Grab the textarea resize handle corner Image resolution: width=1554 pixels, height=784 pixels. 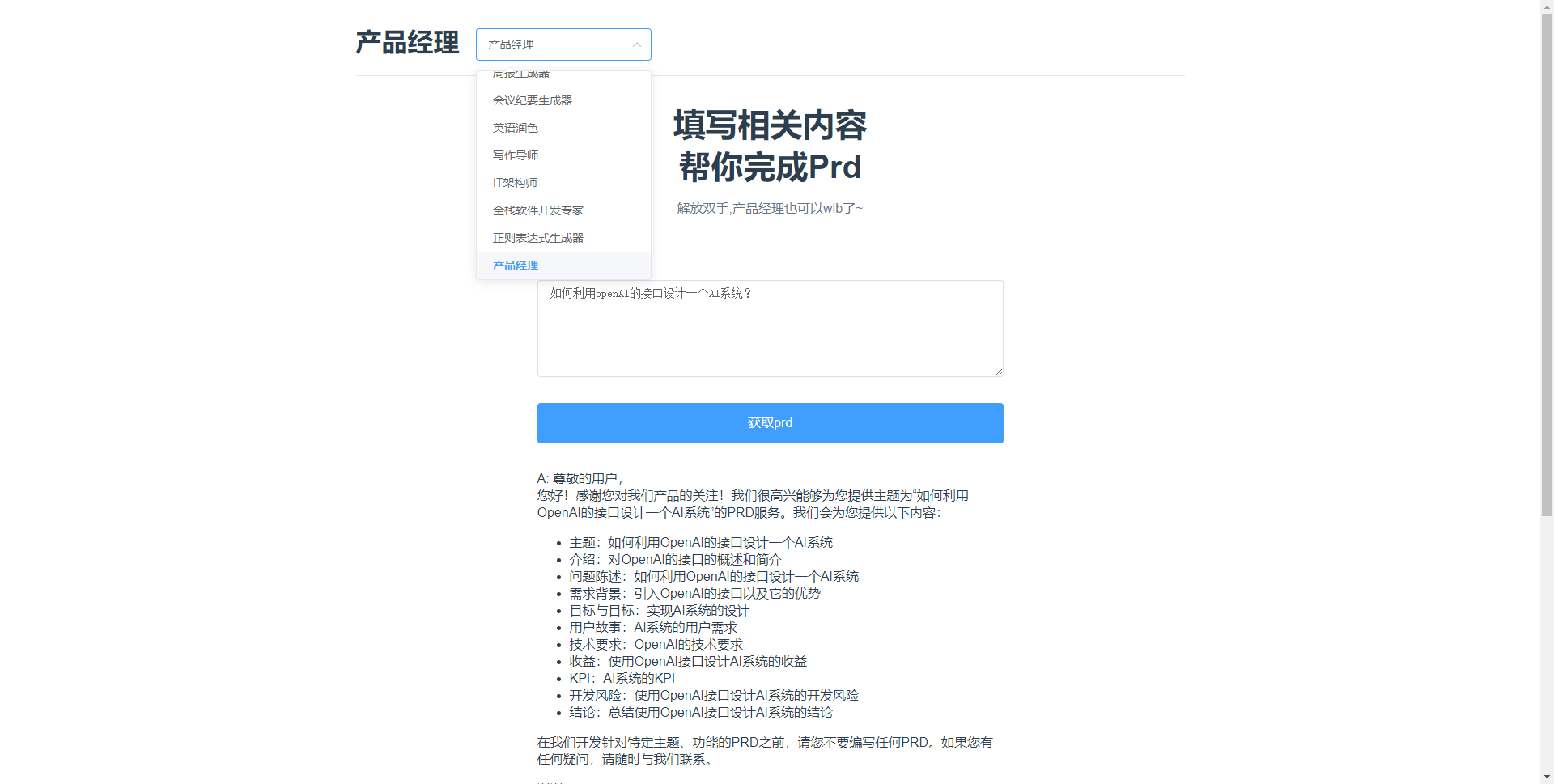[x=999, y=372]
